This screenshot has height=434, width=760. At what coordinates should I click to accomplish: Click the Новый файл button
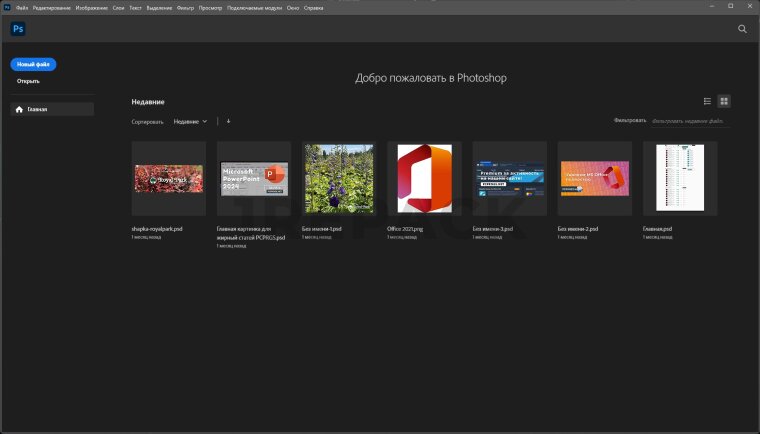(x=33, y=64)
